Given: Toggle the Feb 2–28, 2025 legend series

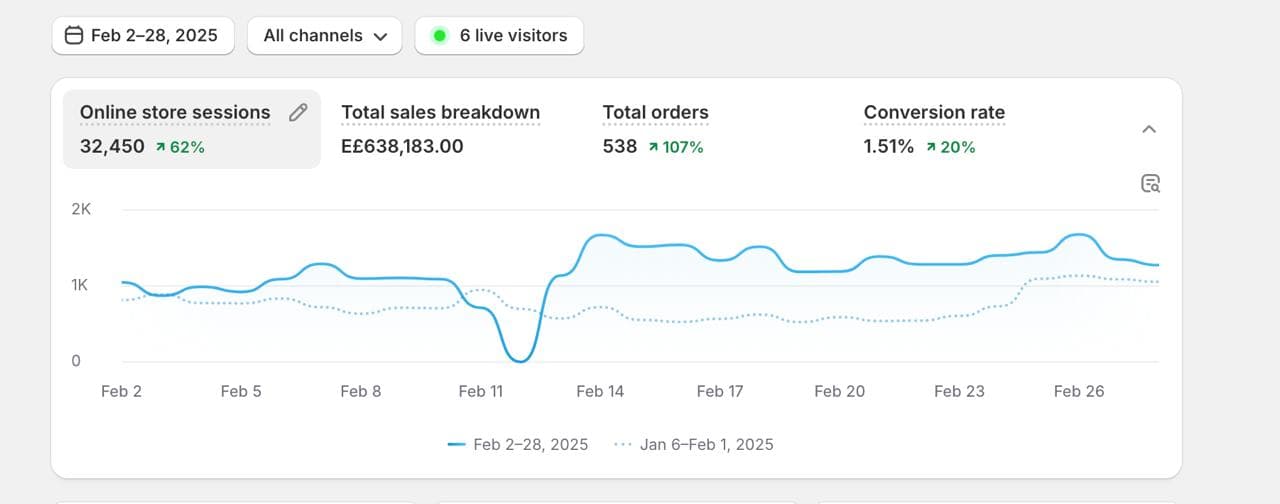Looking at the screenshot, I should 530,444.
